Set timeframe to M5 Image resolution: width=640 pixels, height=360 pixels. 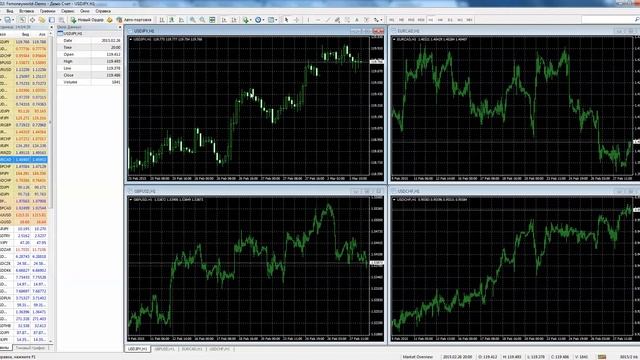tap(401, 20)
